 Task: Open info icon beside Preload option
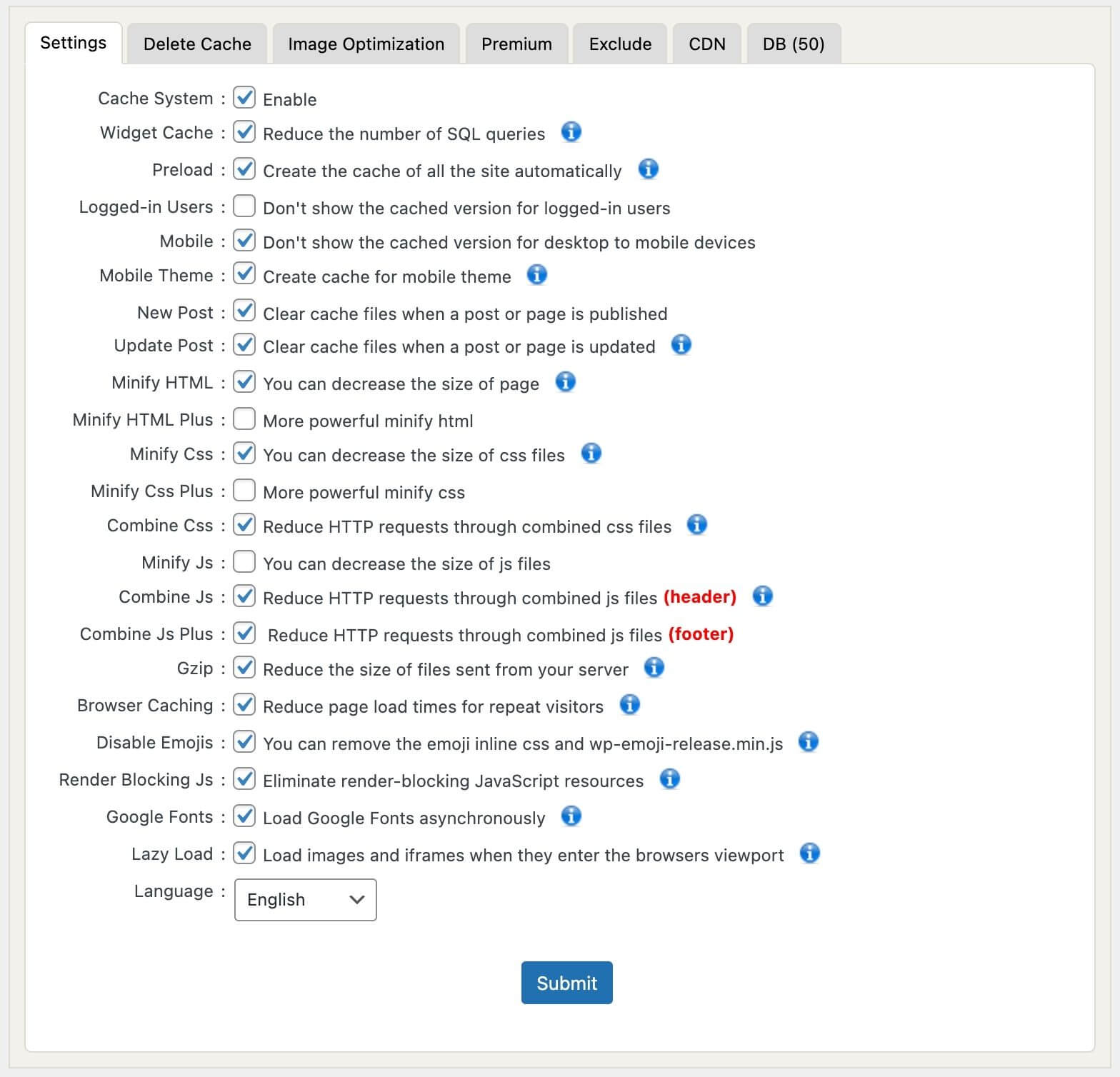click(648, 169)
